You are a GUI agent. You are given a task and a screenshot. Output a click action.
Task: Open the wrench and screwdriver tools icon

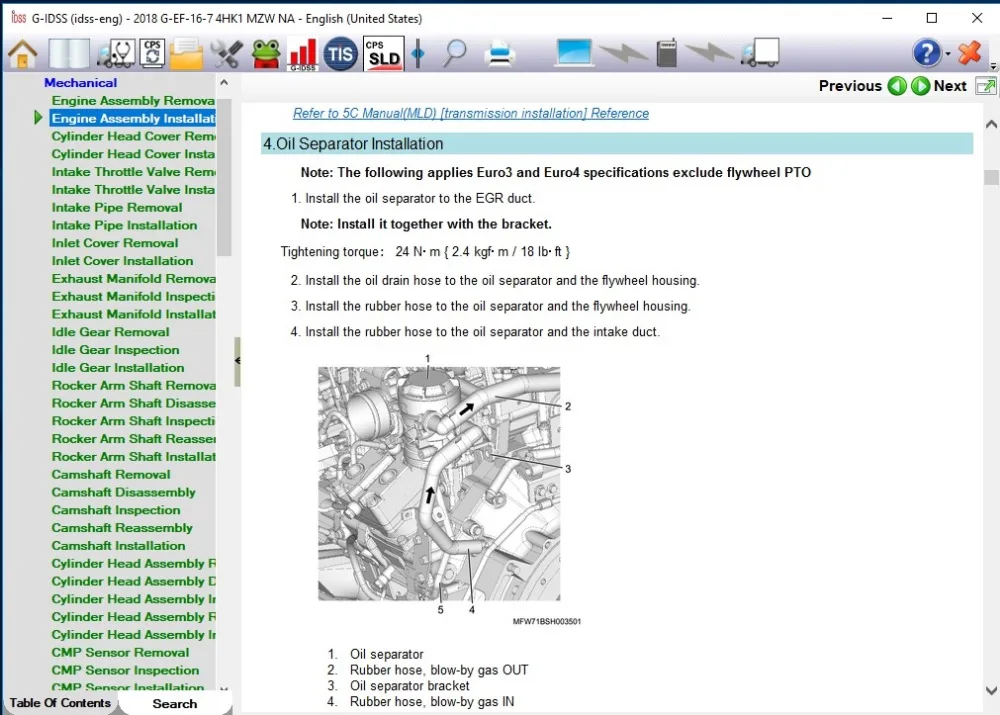[x=226, y=54]
